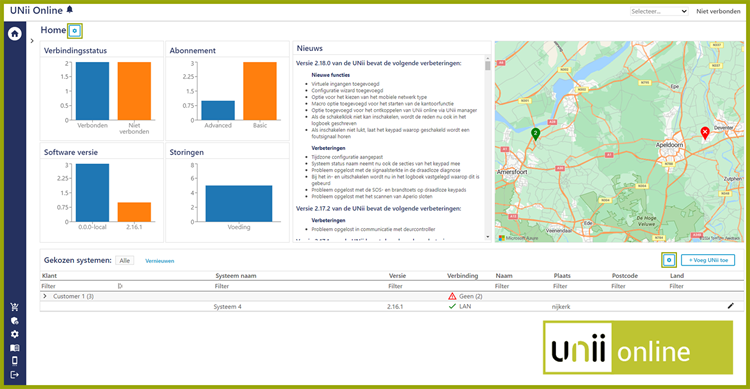
Task: Select the Systeem 4 cell
Action: (x=228, y=307)
